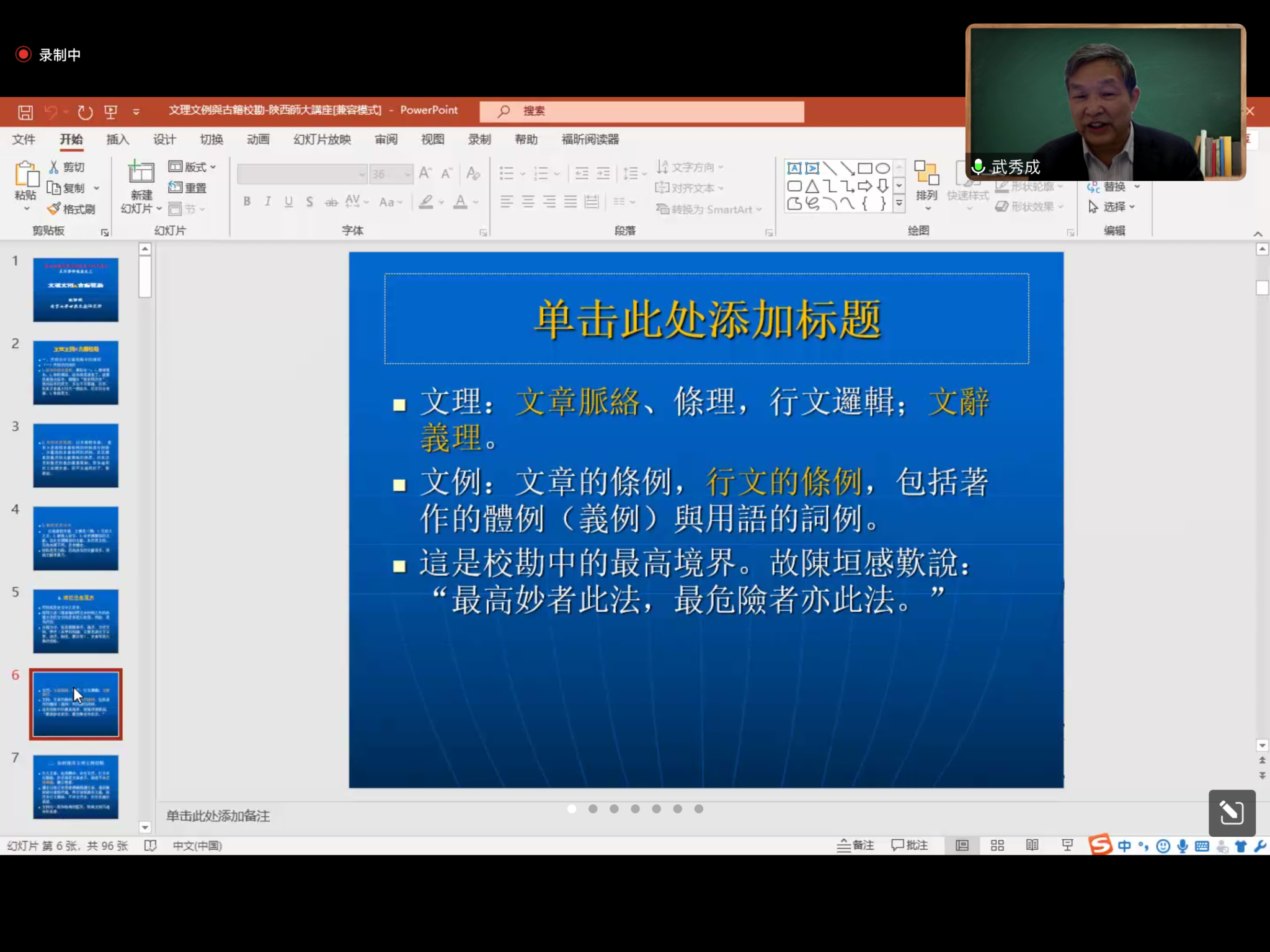Open Reading View from status bar
This screenshot has height=952, width=1270.
tap(1032, 845)
